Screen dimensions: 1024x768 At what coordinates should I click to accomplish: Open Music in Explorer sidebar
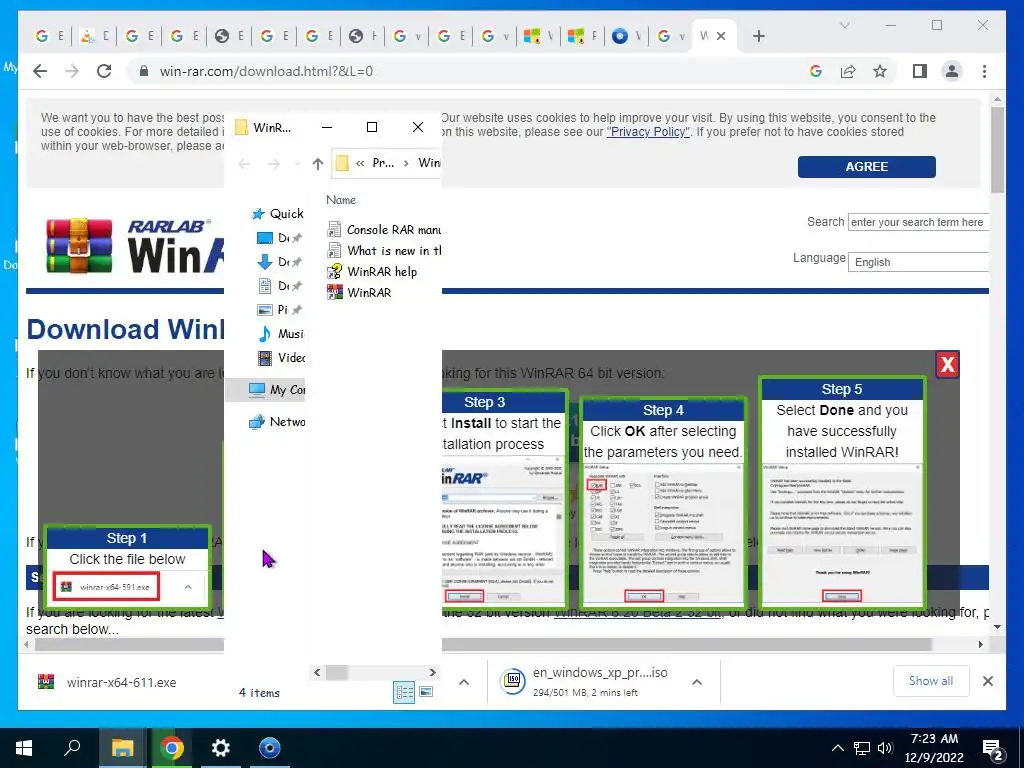(x=280, y=334)
